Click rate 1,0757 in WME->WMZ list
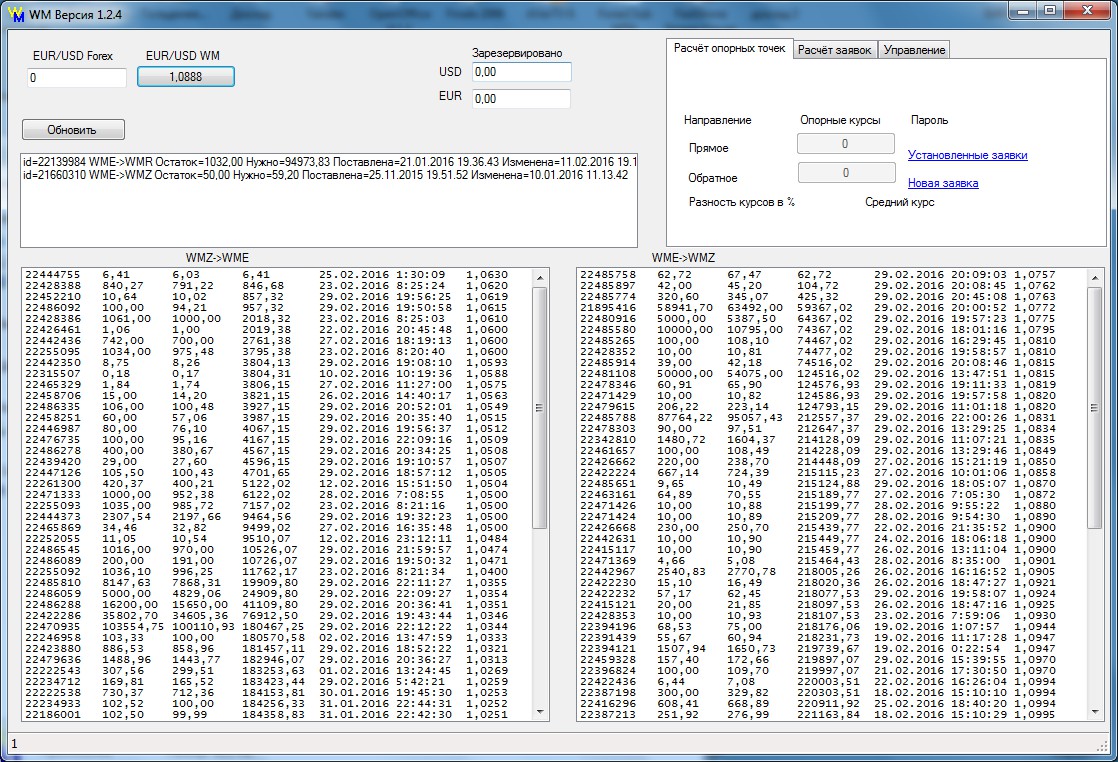 point(1035,274)
